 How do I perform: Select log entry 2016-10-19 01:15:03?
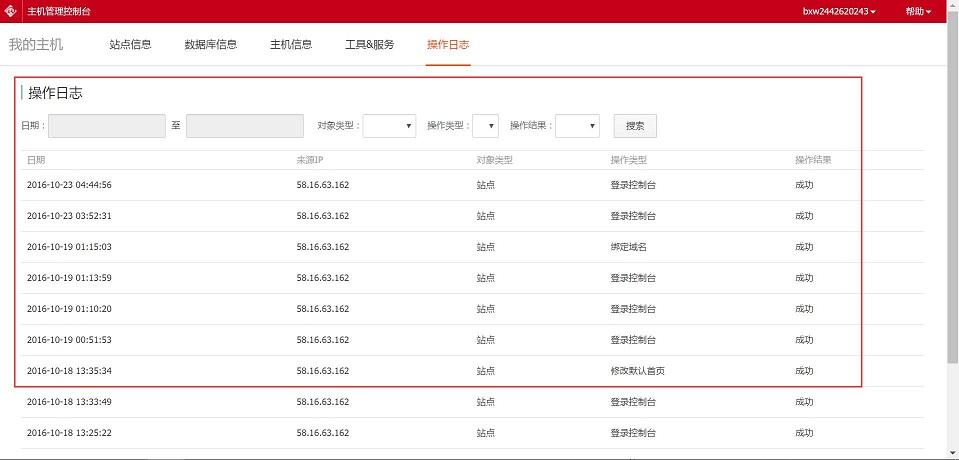click(x=472, y=247)
